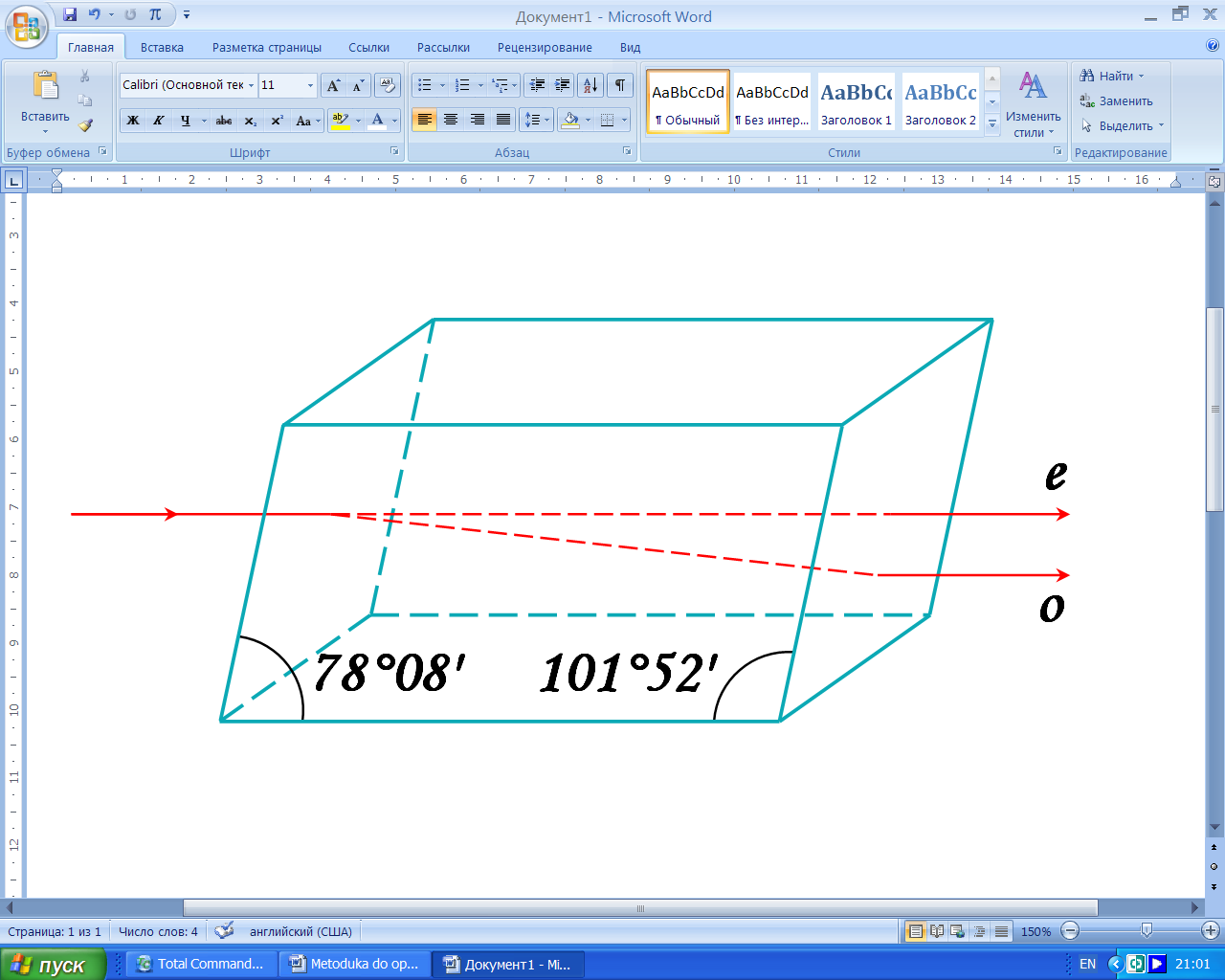Toggle bold (Ж) formatting
Screen dimensions: 1225x980
tap(133, 121)
